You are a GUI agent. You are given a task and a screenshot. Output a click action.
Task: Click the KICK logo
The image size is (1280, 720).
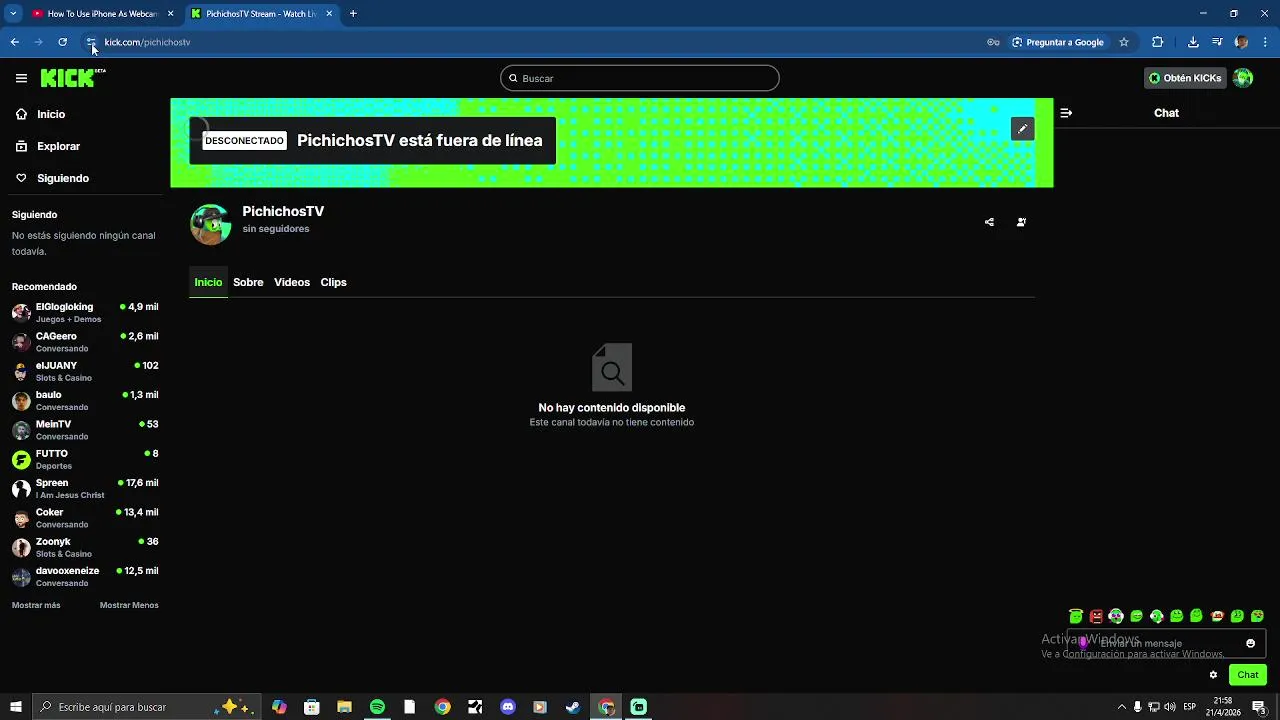(73, 78)
